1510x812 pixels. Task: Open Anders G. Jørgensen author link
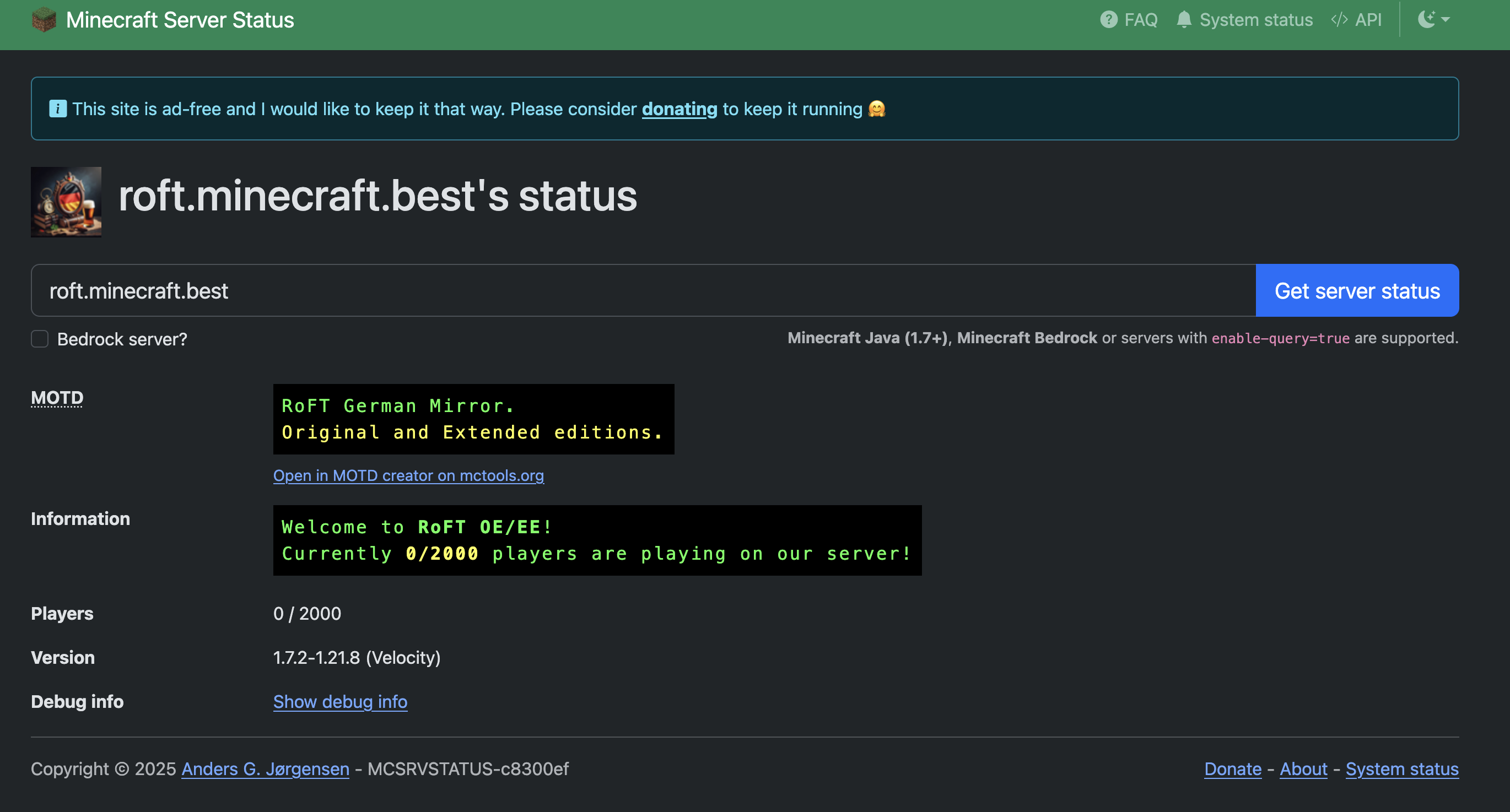(x=266, y=768)
